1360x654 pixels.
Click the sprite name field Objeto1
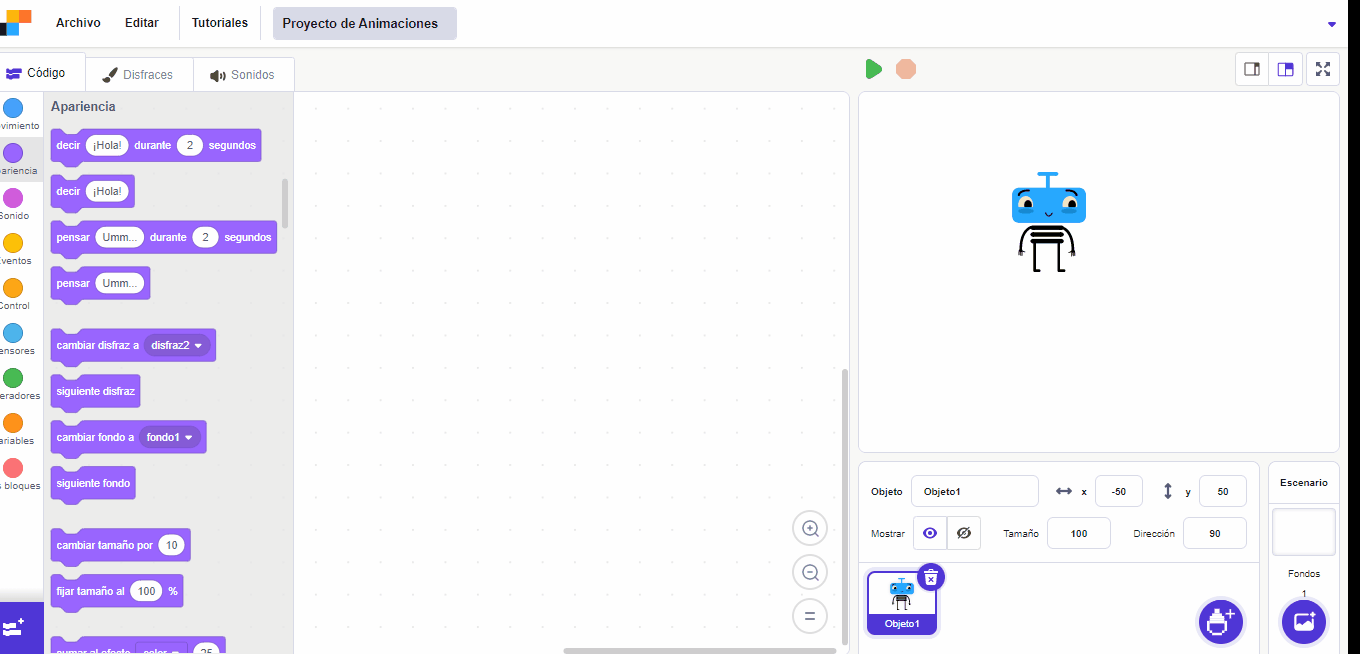[x=975, y=491]
